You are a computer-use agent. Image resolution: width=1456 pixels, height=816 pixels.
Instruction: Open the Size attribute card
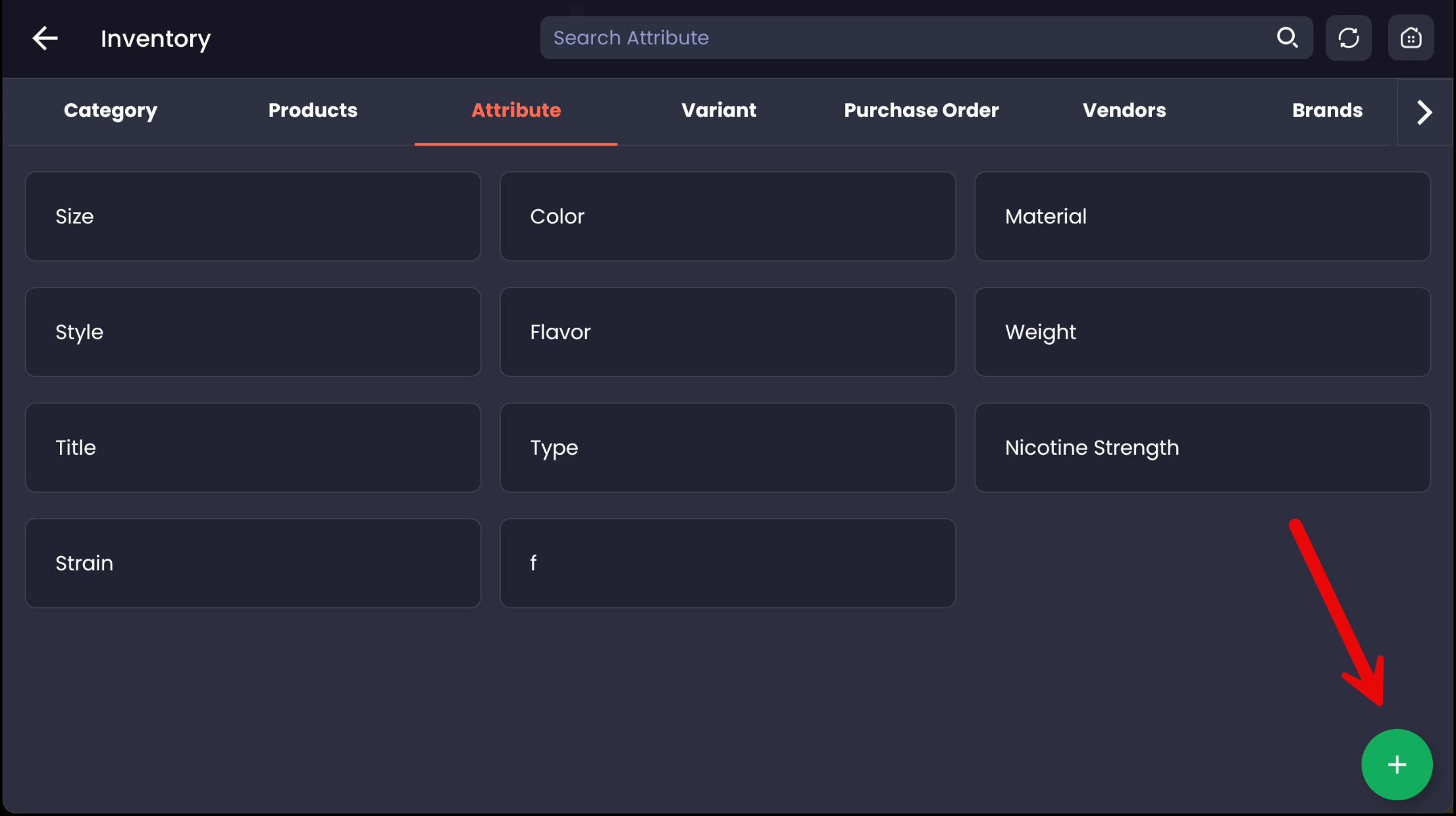tap(253, 217)
